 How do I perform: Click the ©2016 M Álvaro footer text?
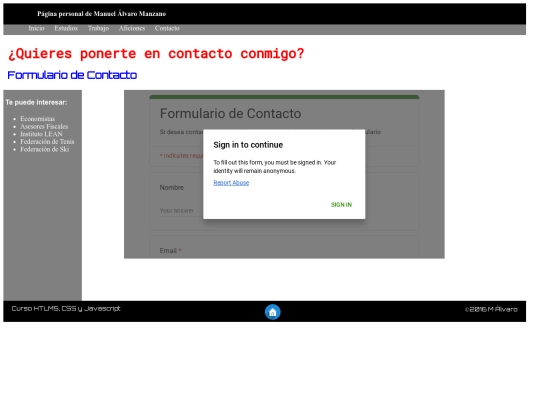pyautogui.click(x=491, y=309)
